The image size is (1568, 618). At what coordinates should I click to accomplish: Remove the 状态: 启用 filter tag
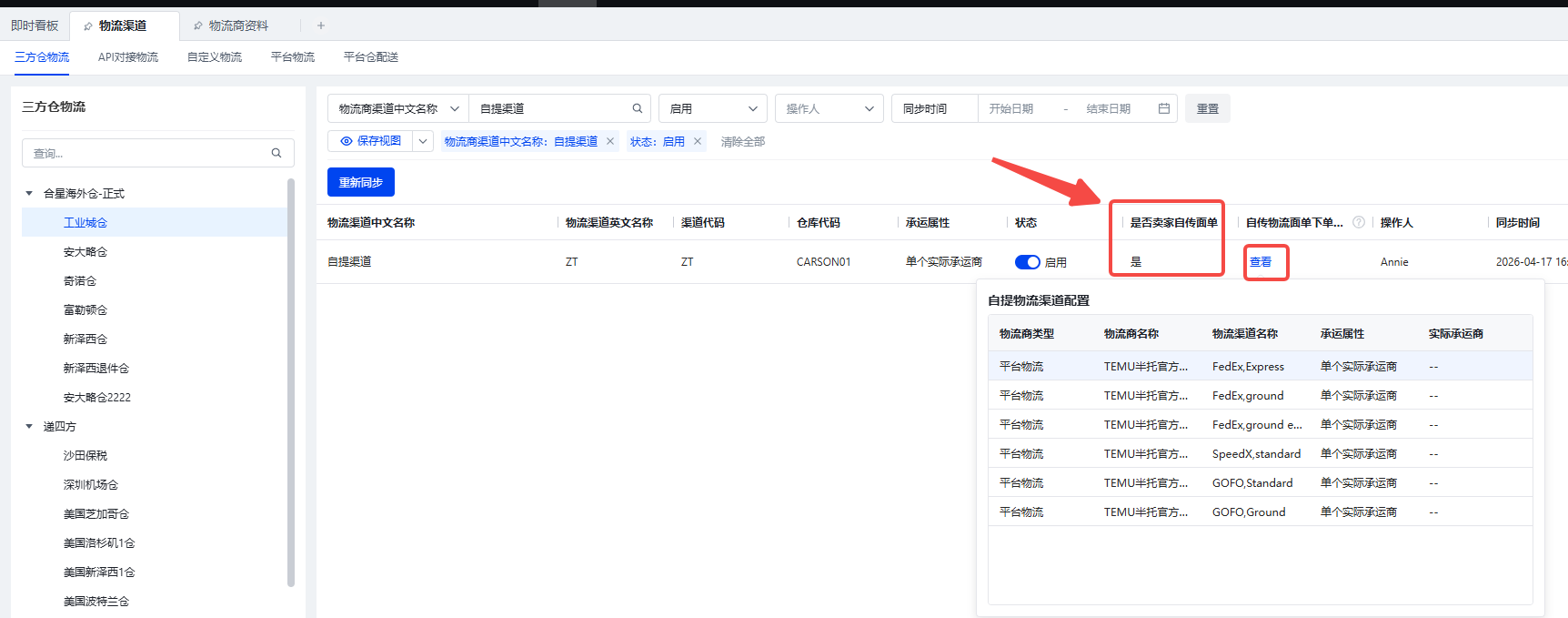(698, 141)
